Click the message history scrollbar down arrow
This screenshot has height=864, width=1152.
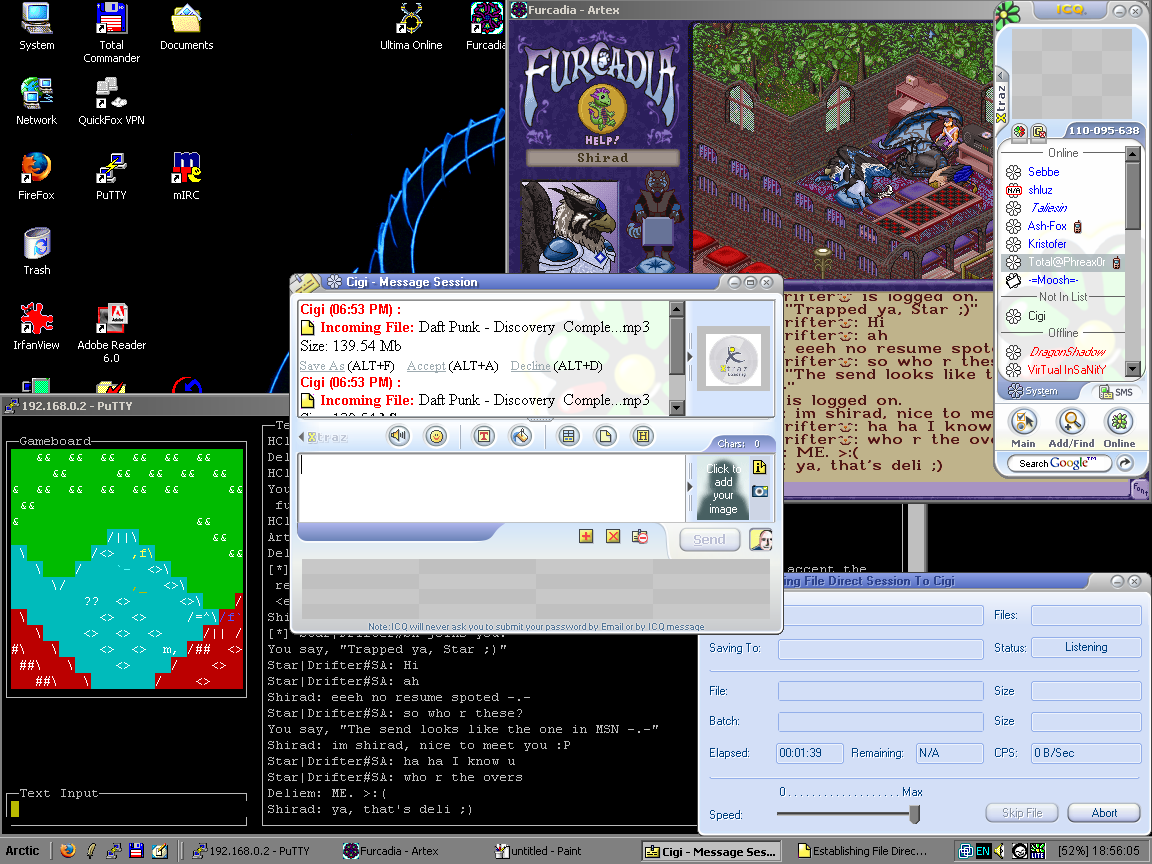click(x=677, y=407)
